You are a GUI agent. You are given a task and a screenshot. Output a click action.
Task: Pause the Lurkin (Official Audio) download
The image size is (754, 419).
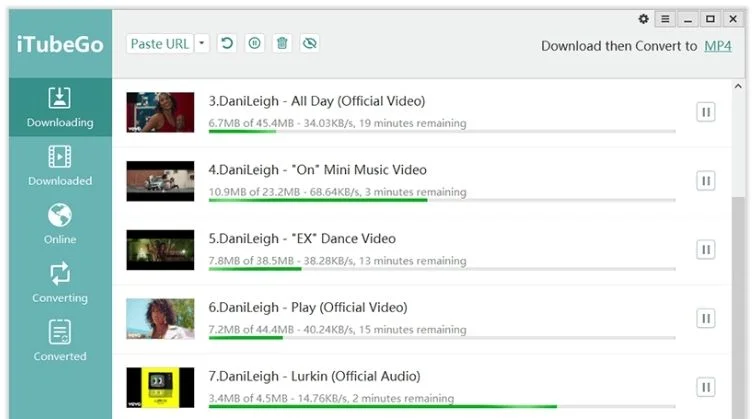706,387
